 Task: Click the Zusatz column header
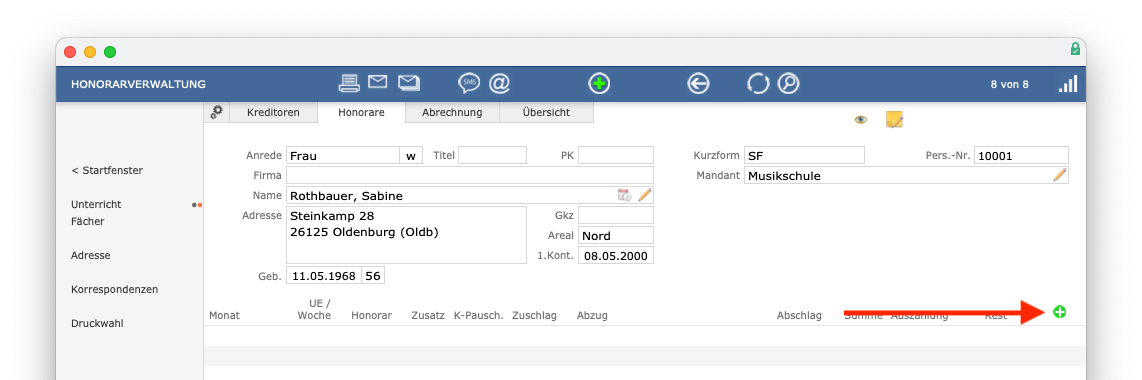pyautogui.click(x=428, y=315)
